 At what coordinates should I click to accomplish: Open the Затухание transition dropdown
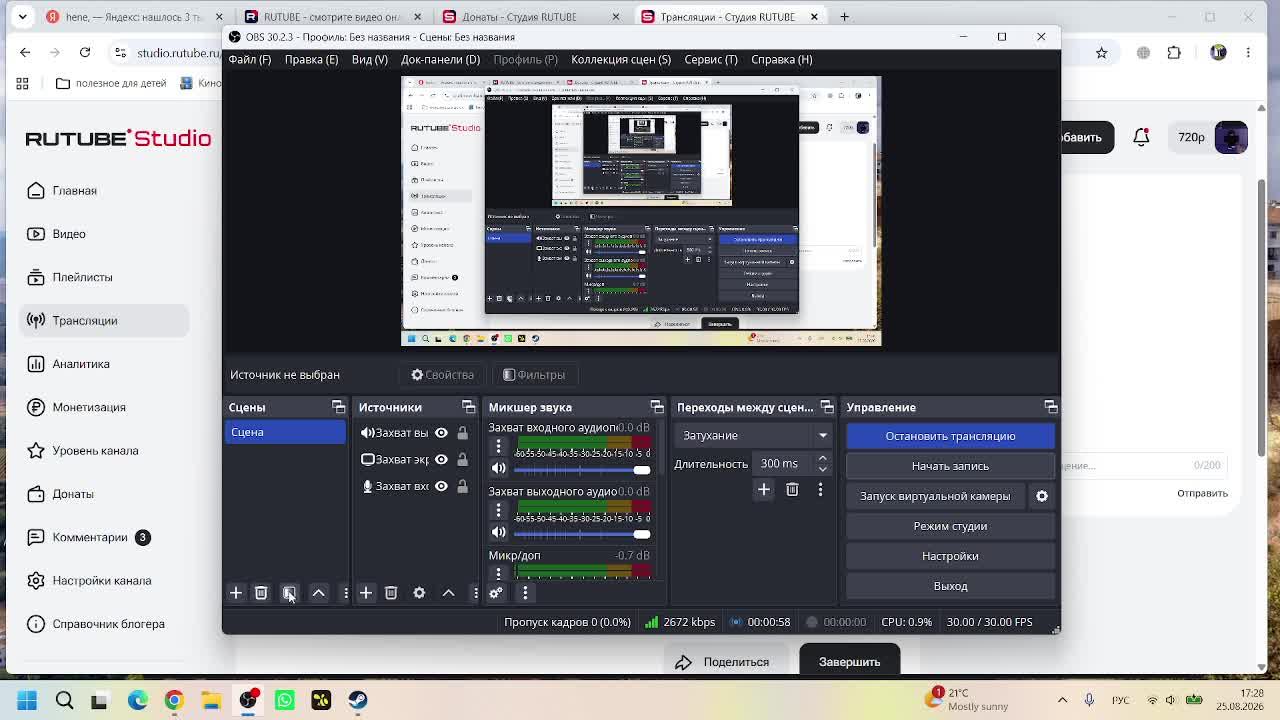point(754,435)
